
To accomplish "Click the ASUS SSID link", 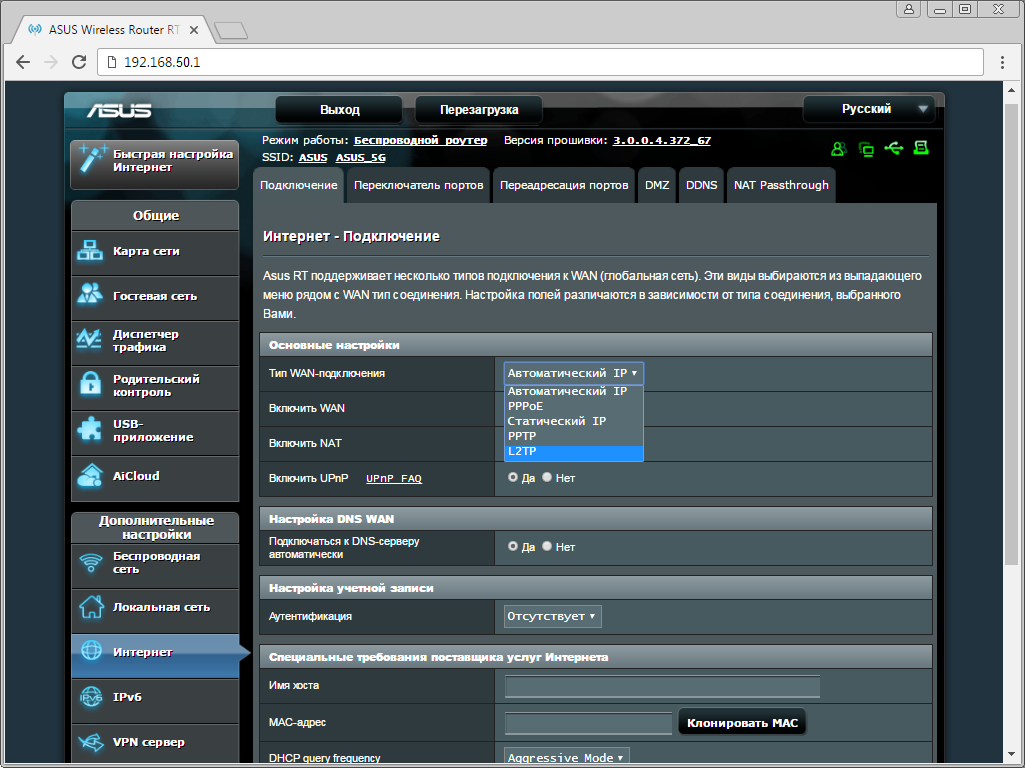I will click(313, 158).
